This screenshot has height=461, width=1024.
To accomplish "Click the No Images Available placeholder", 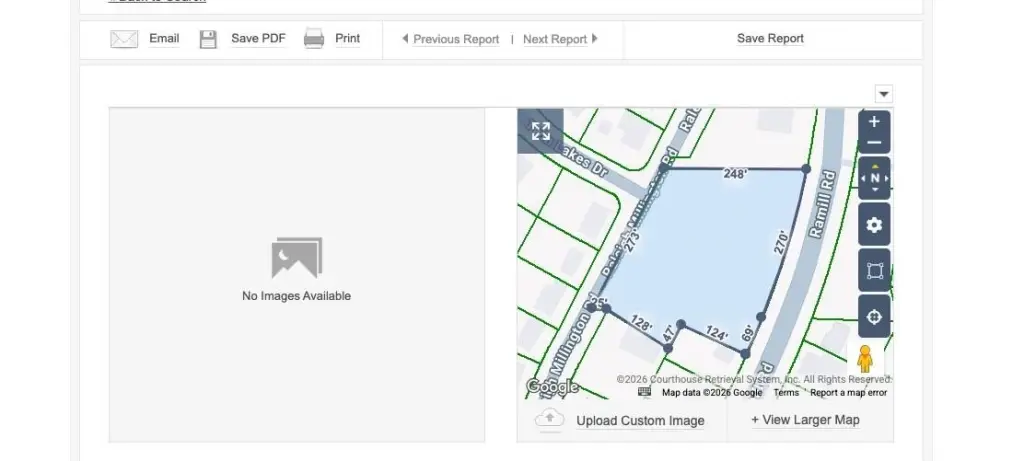I will [x=296, y=272].
